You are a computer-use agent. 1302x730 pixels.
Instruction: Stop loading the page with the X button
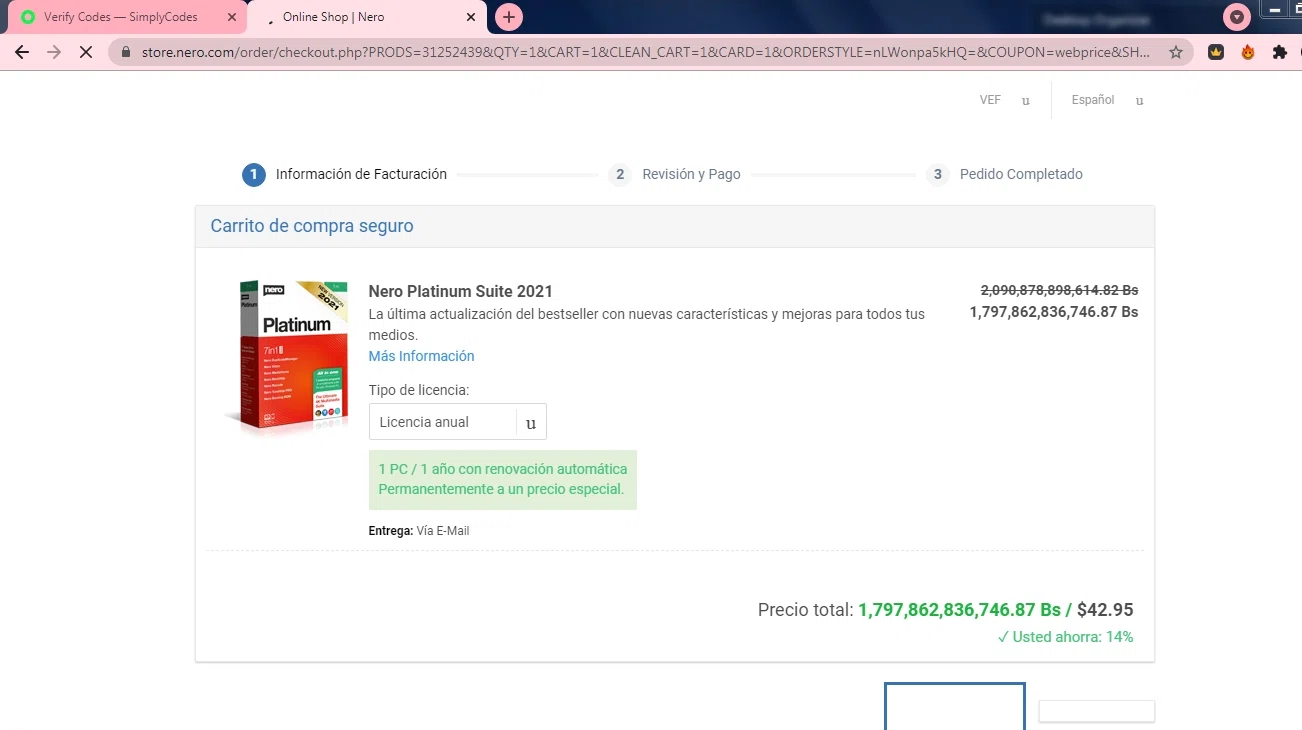pos(86,52)
